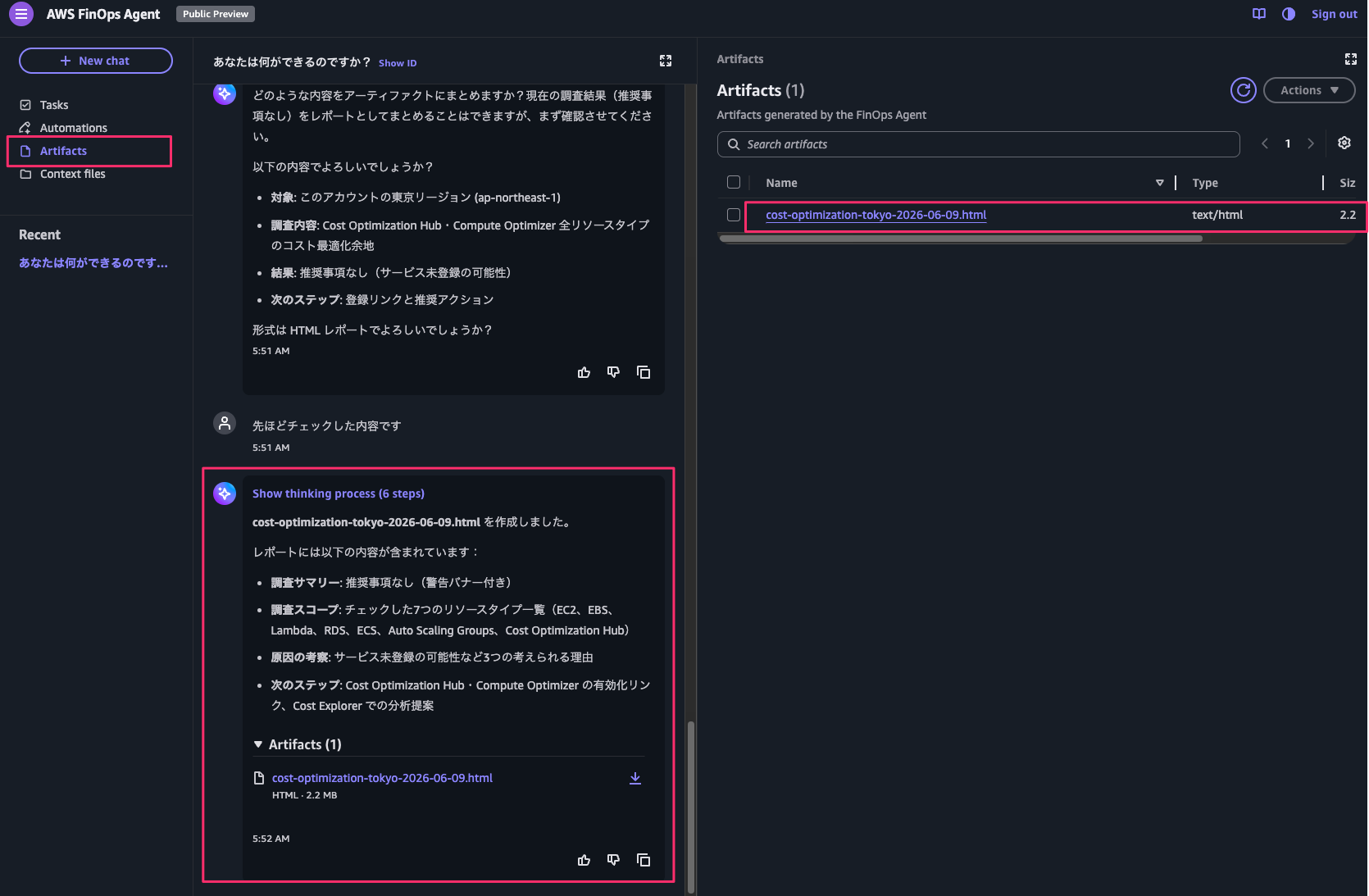1369x896 pixels.
Task: Check the cost-optimization-tokyo row checkbox
Action: 734,215
